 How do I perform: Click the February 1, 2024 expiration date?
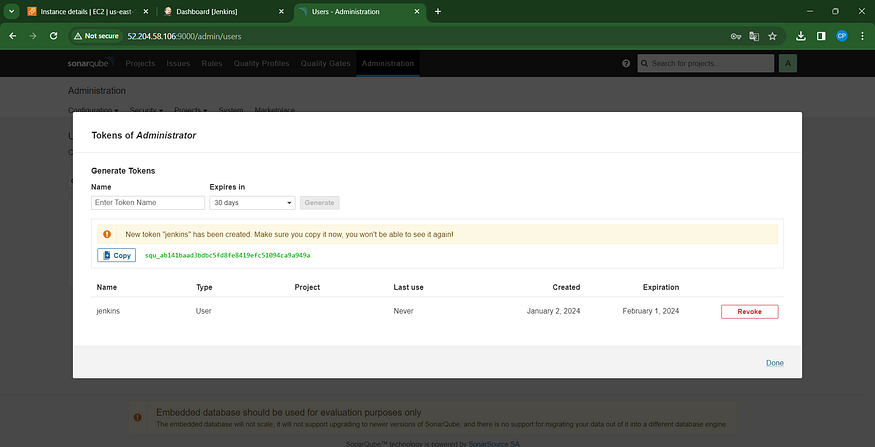[651, 311]
